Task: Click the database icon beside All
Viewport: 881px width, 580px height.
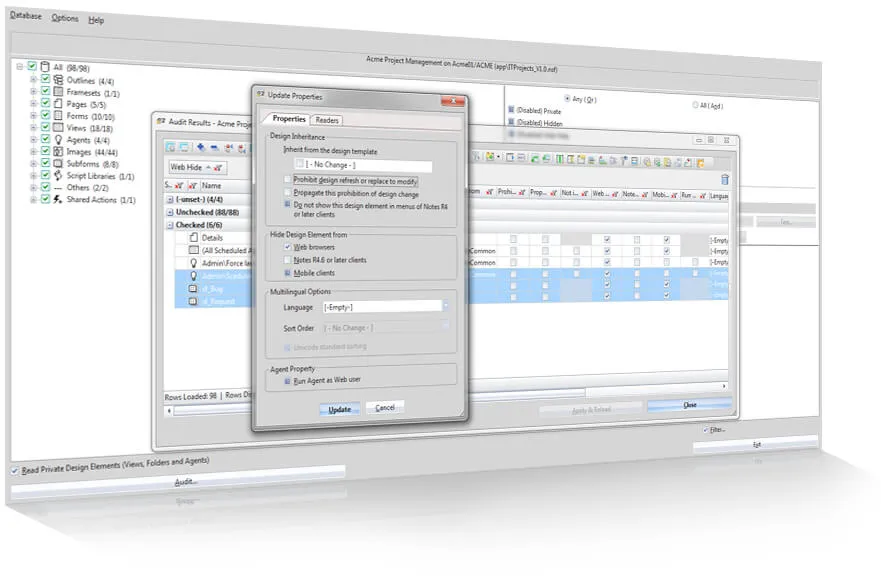Action: (x=45, y=66)
